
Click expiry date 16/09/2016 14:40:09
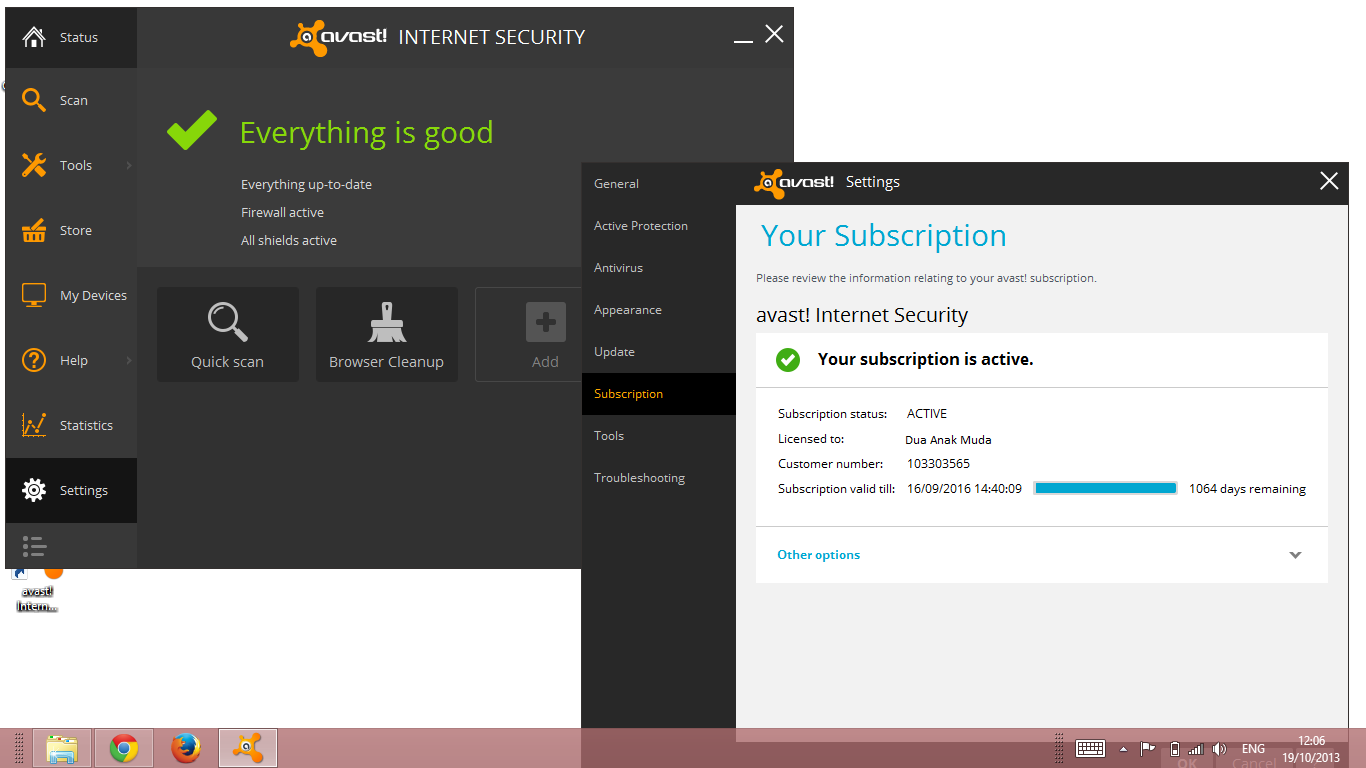pos(964,489)
